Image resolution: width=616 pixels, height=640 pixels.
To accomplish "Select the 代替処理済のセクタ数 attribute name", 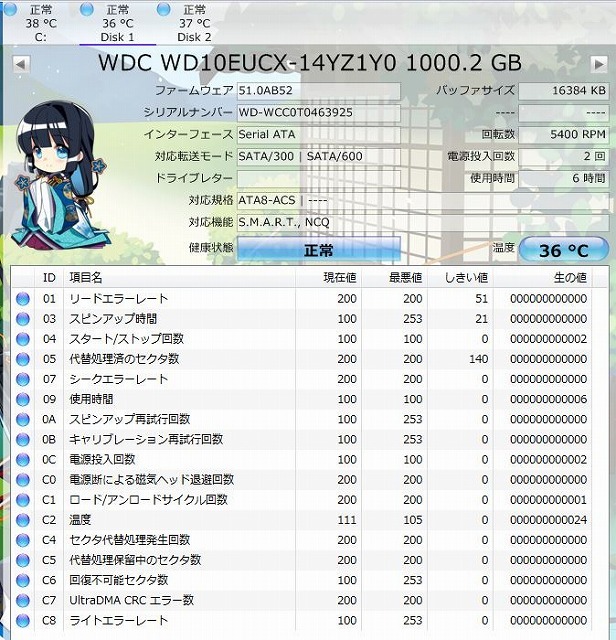I will point(124,359).
